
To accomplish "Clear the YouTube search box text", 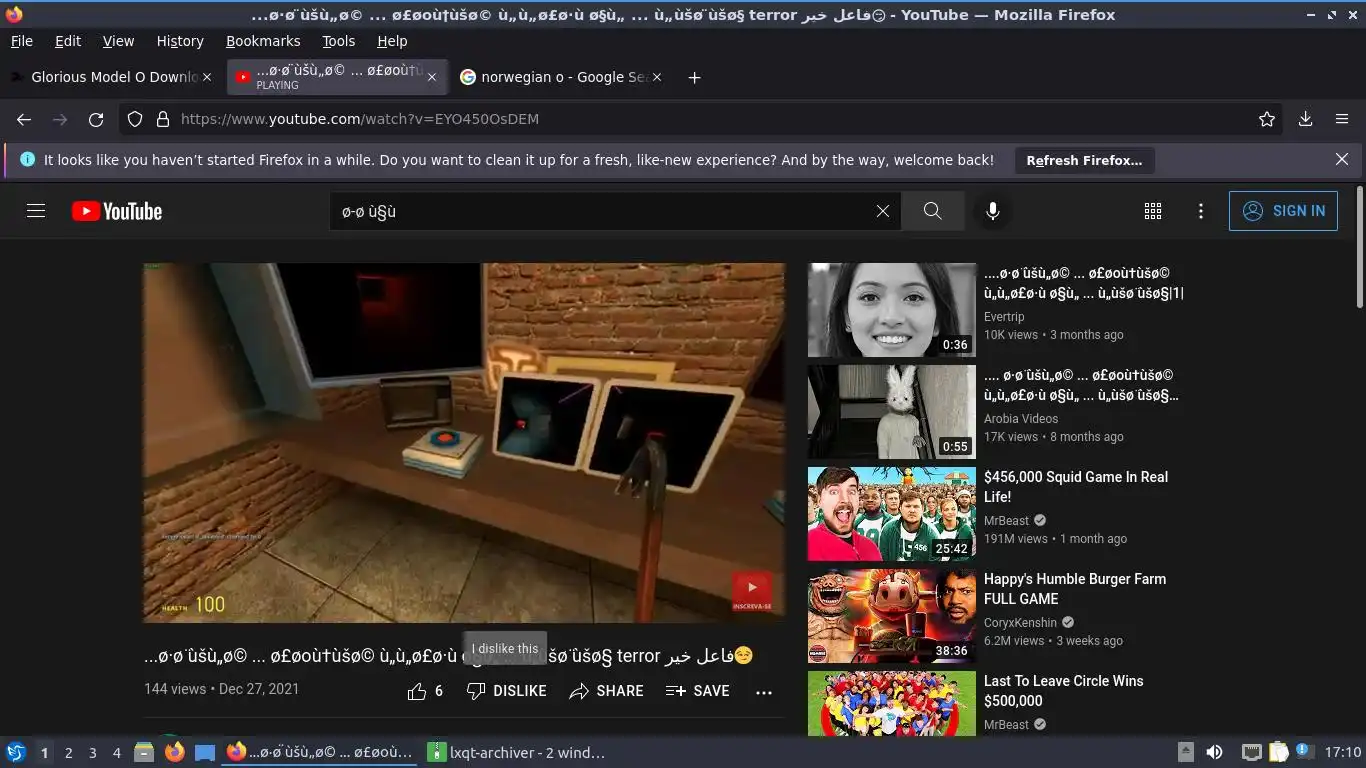I will coord(882,211).
